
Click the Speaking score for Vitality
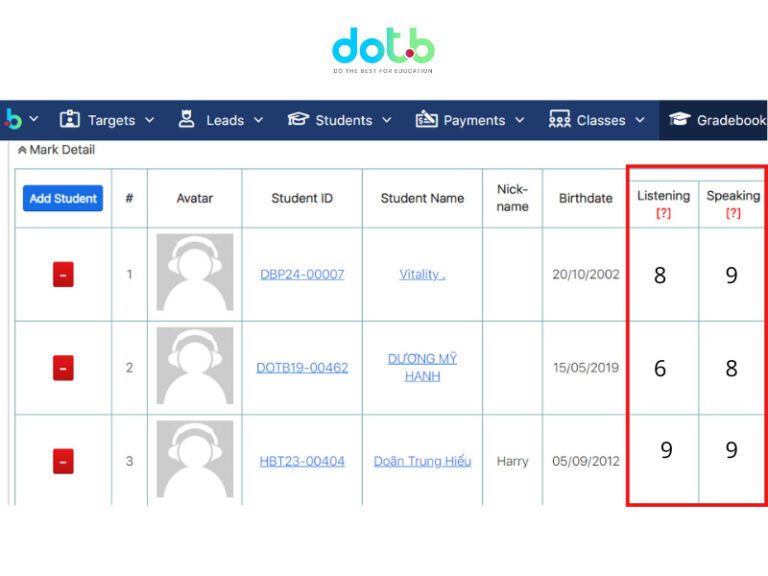click(731, 276)
